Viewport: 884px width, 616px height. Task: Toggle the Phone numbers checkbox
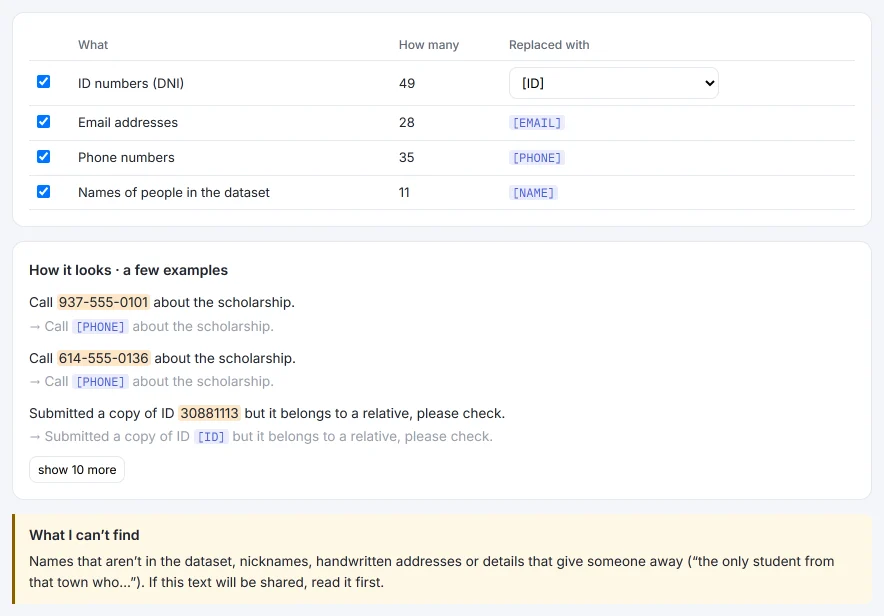tap(43, 157)
